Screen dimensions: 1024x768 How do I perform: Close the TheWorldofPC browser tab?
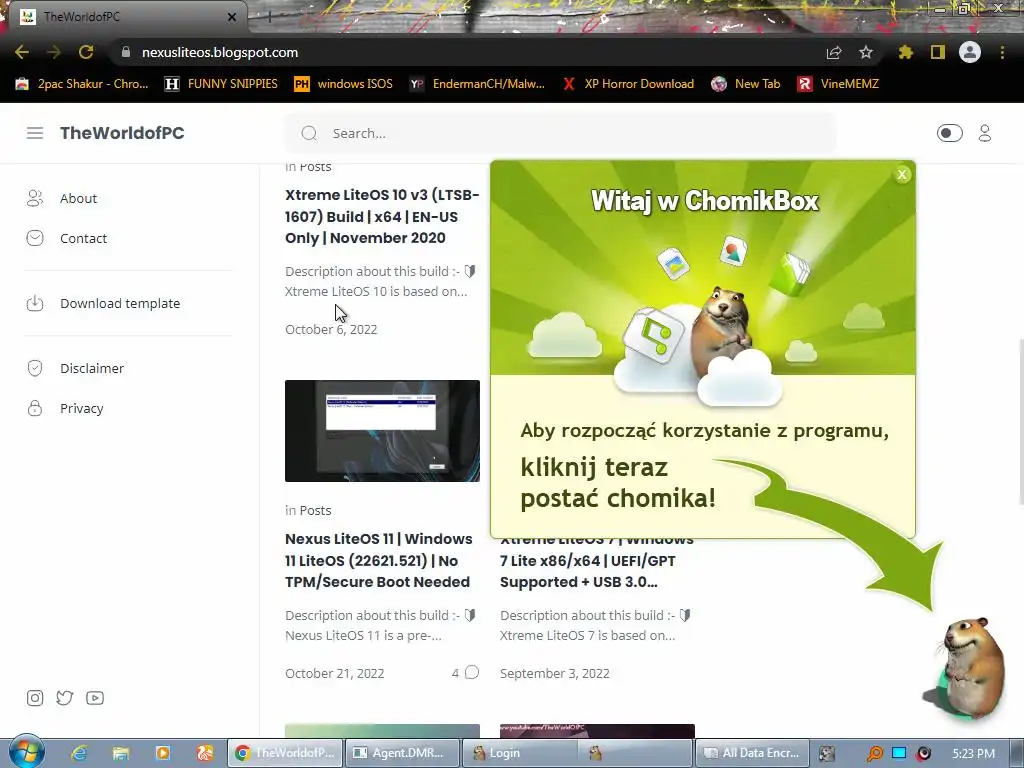click(x=232, y=17)
